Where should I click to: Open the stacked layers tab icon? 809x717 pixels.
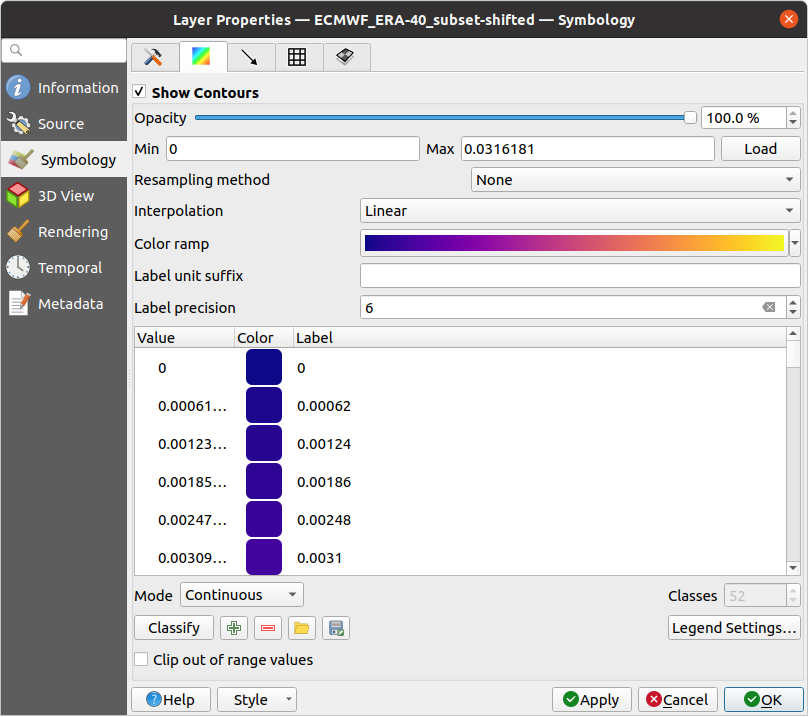coord(346,57)
